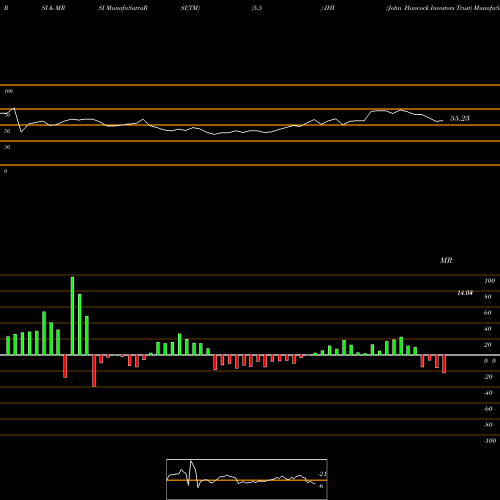This screenshot has width=500, height=500.
Task: Click the -100 label on MR axis
Action: 489,441
